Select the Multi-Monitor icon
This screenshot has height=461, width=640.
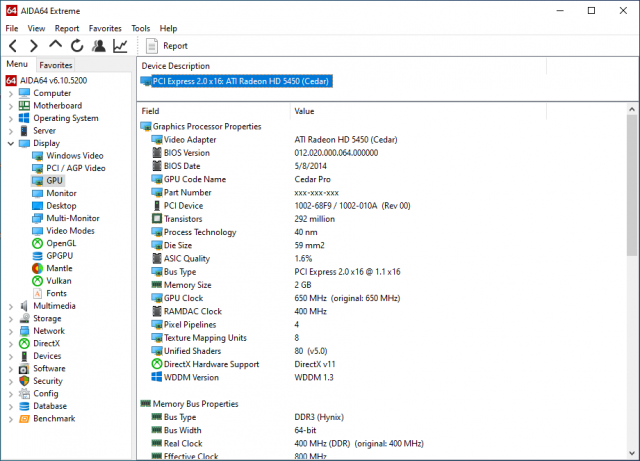[37, 218]
